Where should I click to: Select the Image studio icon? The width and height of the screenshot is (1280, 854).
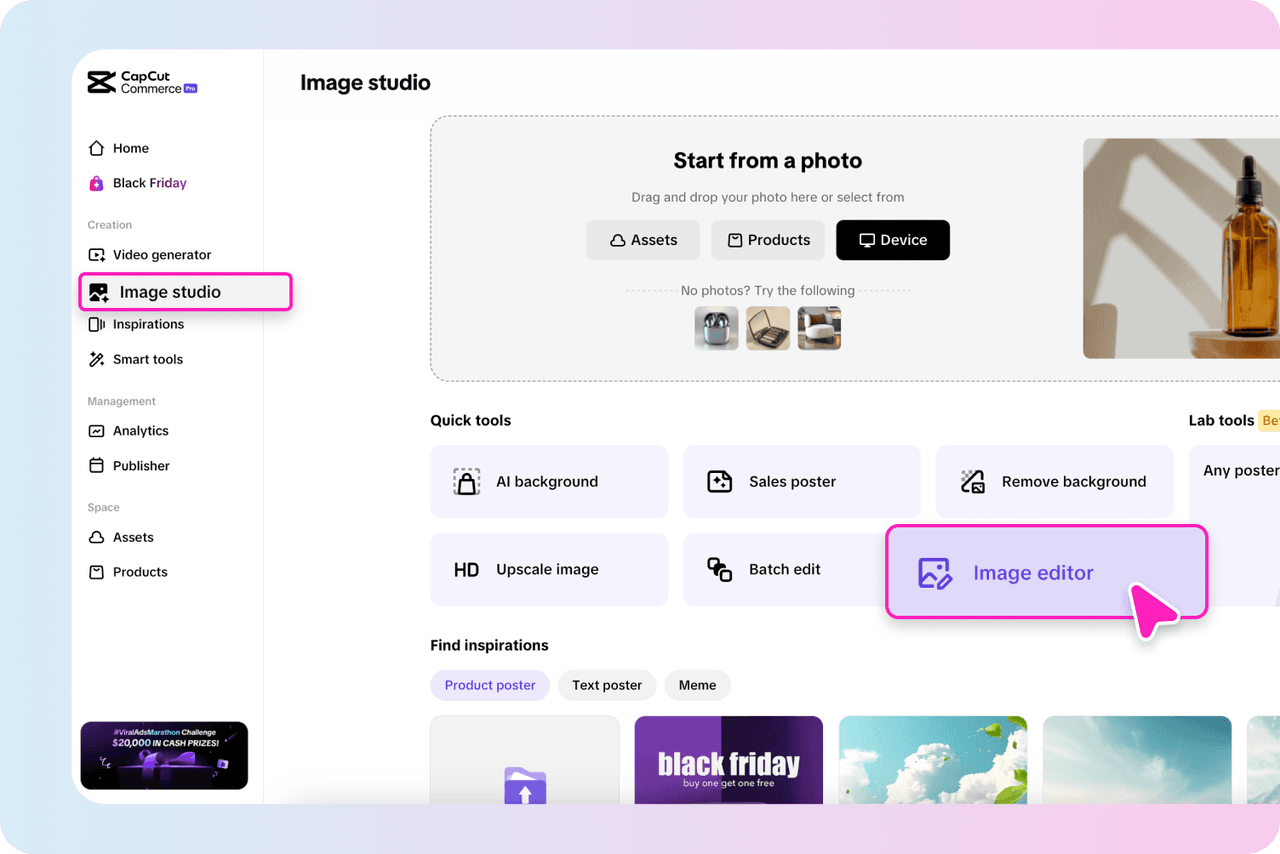(98, 291)
